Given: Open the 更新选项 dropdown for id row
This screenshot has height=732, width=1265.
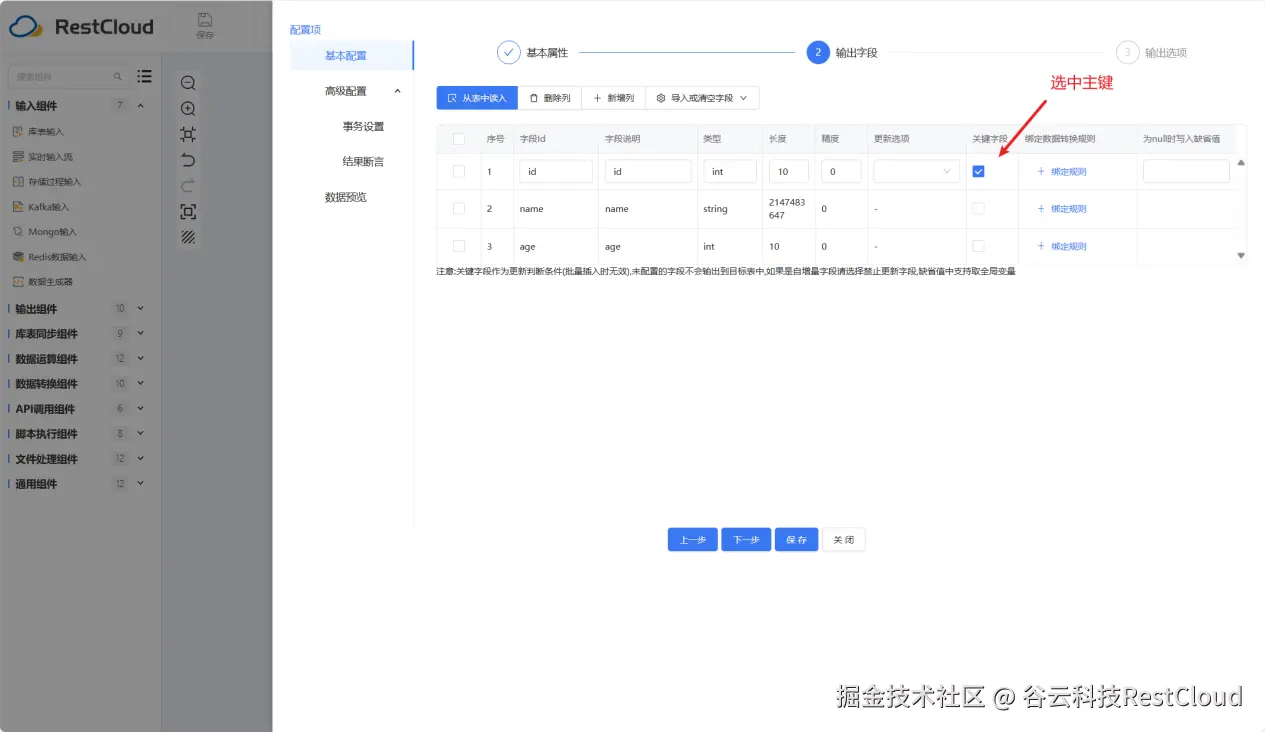Looking at the screenshot, I should 917,172.
